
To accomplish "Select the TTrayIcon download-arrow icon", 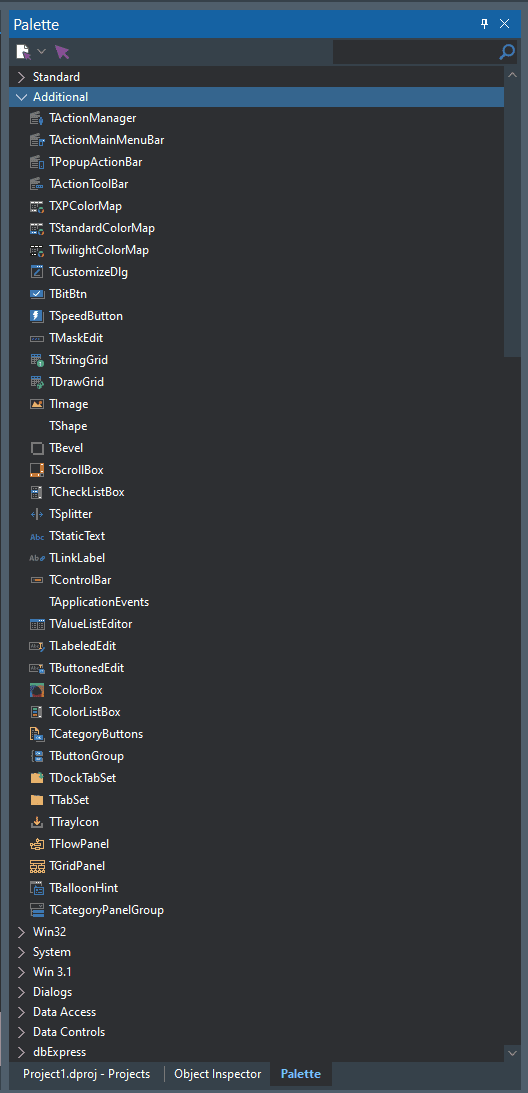I will [37, 823].
